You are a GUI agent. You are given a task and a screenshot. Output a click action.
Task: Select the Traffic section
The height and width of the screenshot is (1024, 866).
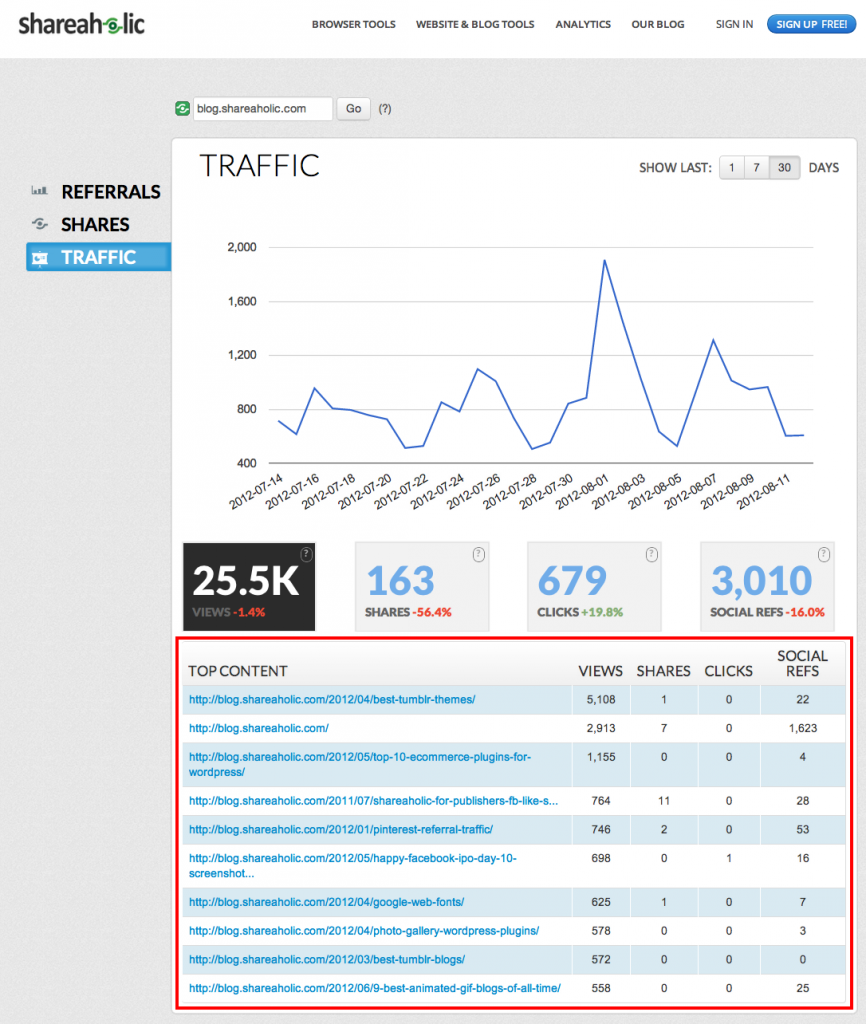[99, 257]
